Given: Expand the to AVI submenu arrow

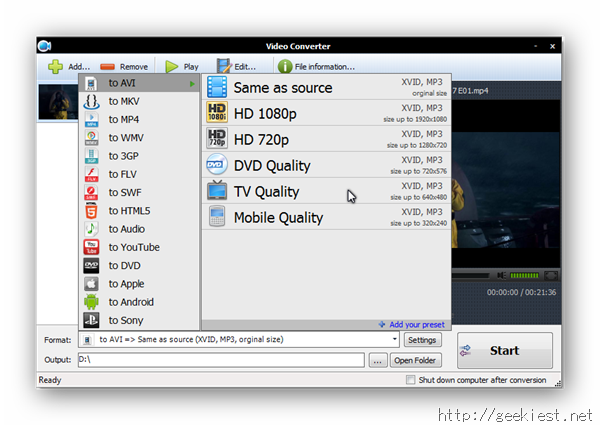Looking at the screenshot, I should click(191, 84).
